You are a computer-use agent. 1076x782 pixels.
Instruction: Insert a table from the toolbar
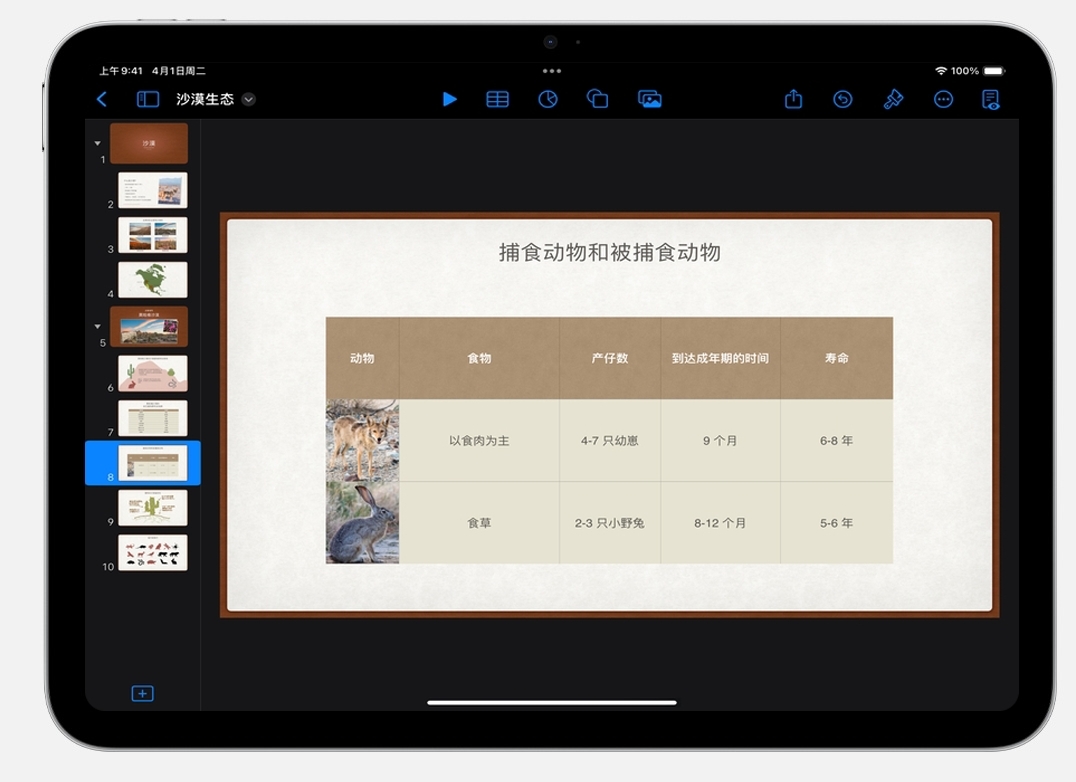point(497,99)
